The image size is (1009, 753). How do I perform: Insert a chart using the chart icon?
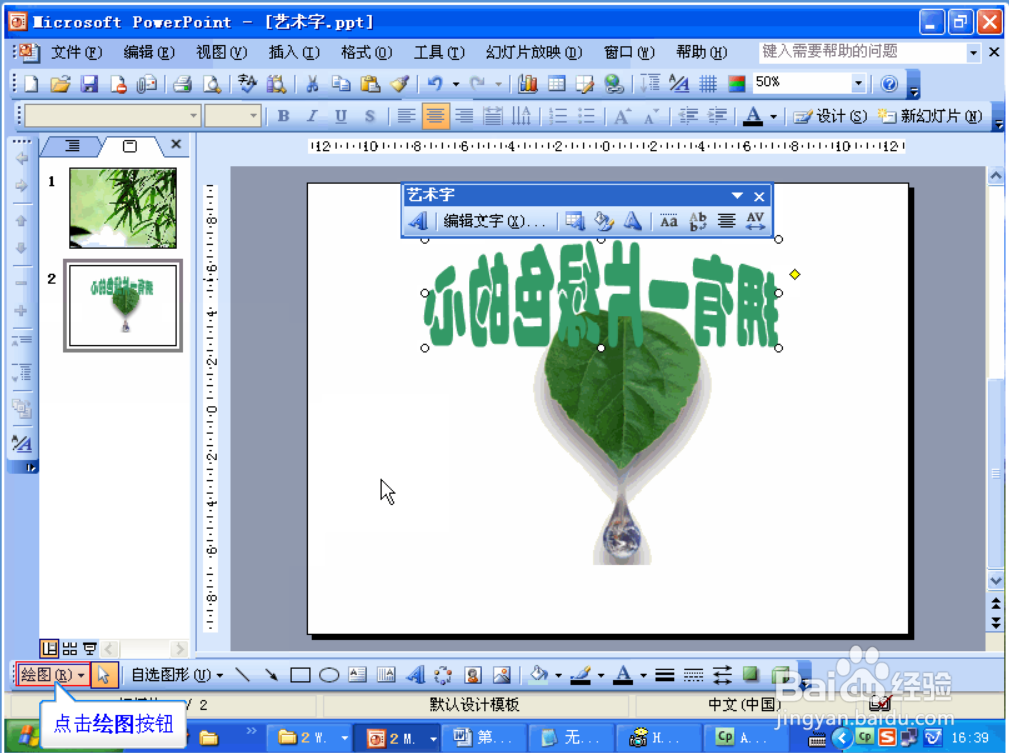[528, 84]
